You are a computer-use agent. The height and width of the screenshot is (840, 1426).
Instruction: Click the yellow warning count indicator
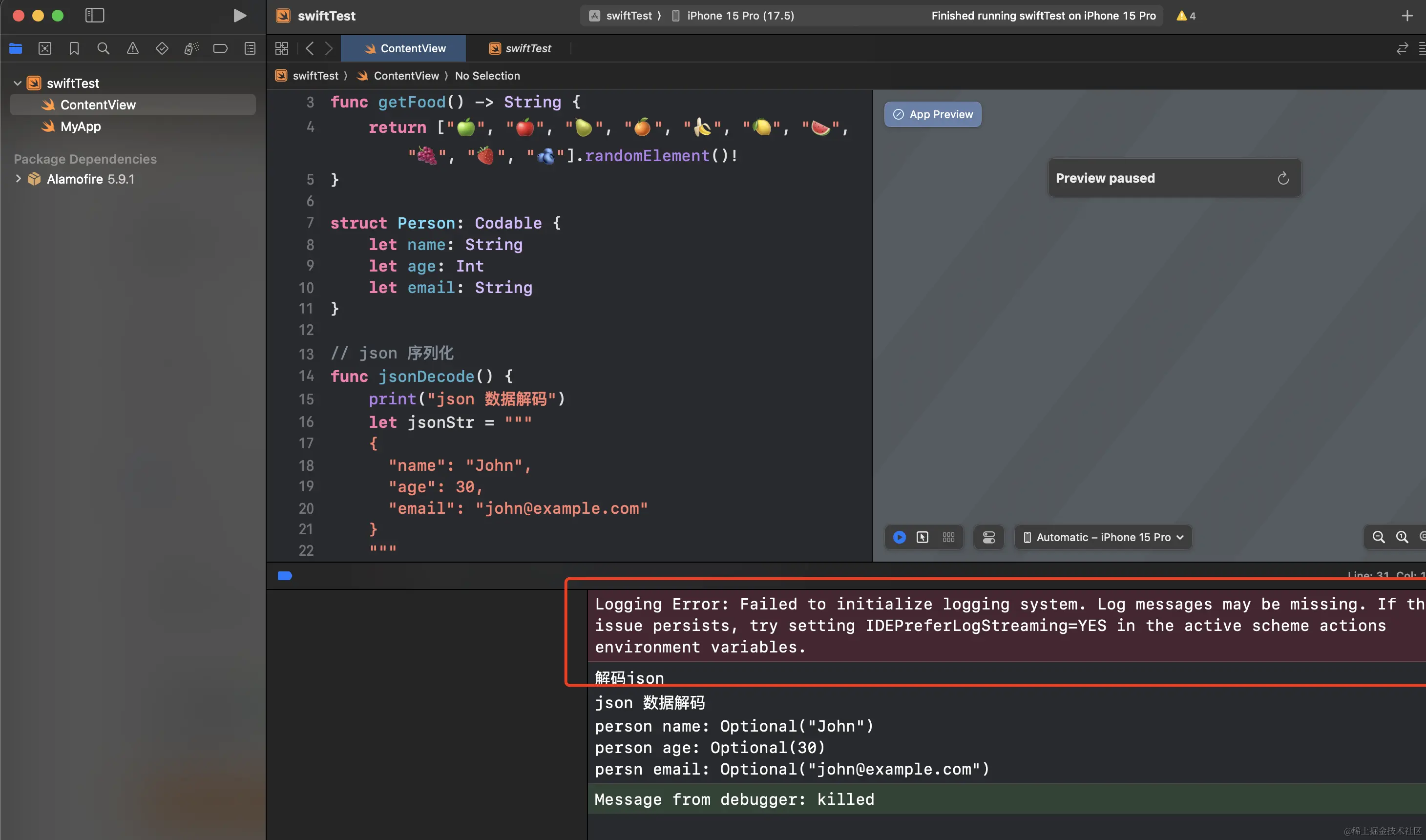[1186, 16]
